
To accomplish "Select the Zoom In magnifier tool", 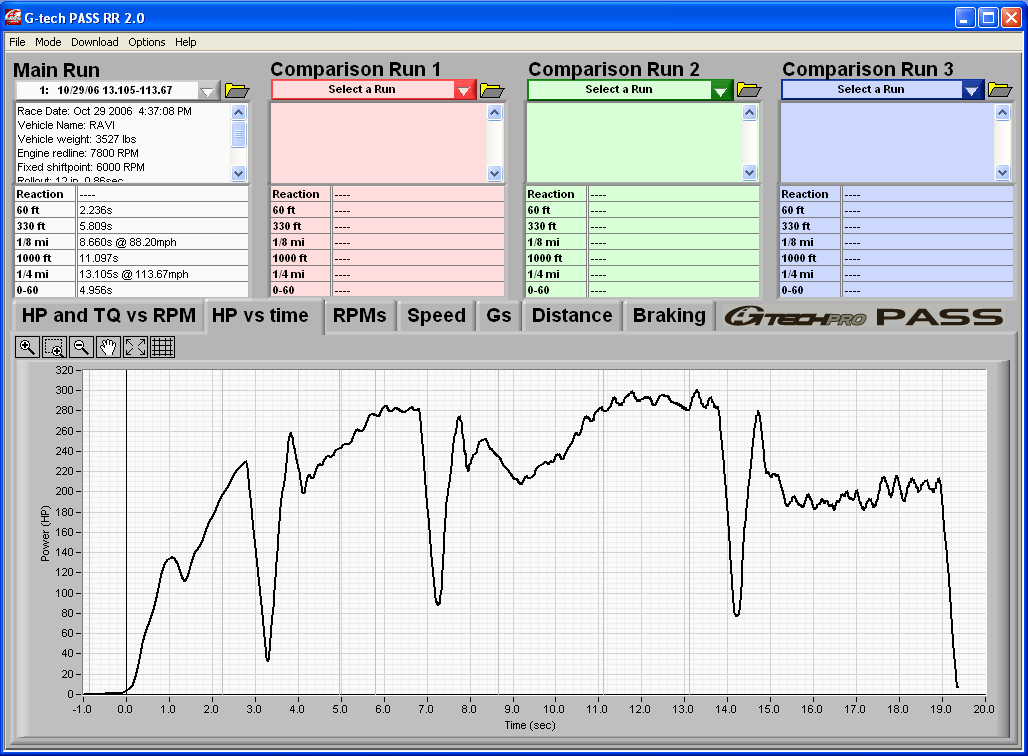I will (27, 347).
